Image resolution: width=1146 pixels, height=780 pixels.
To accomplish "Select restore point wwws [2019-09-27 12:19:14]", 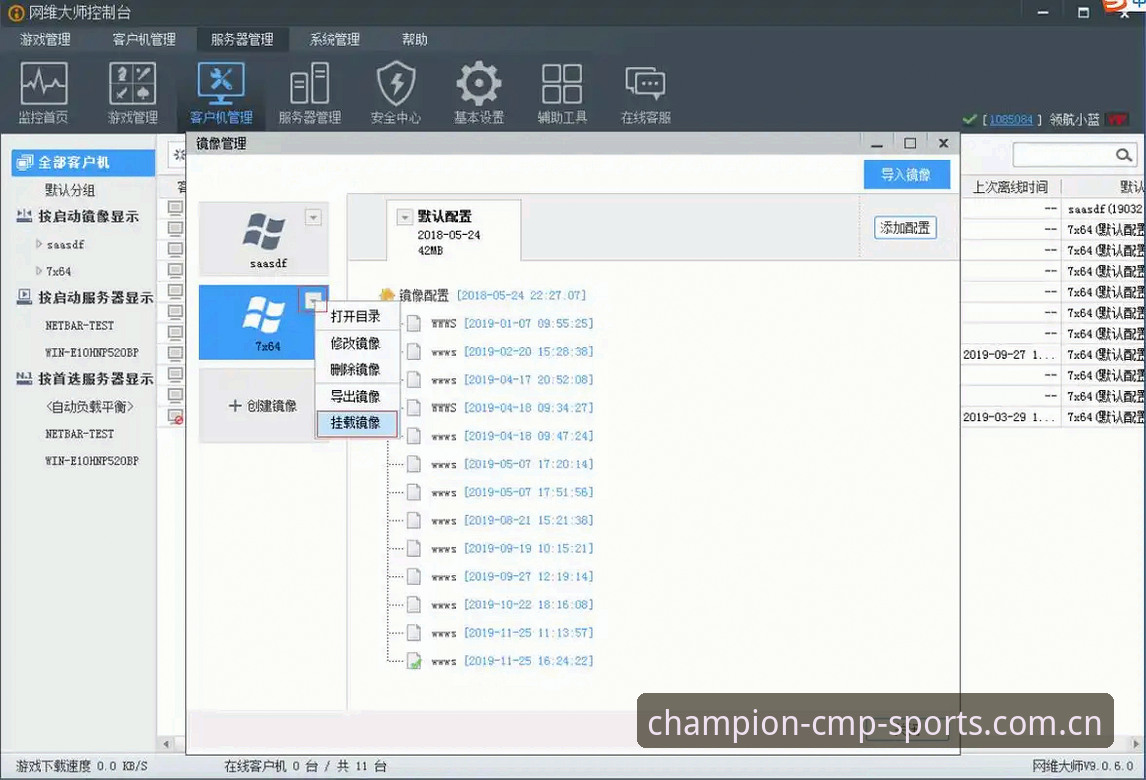I will coord(512,577).
